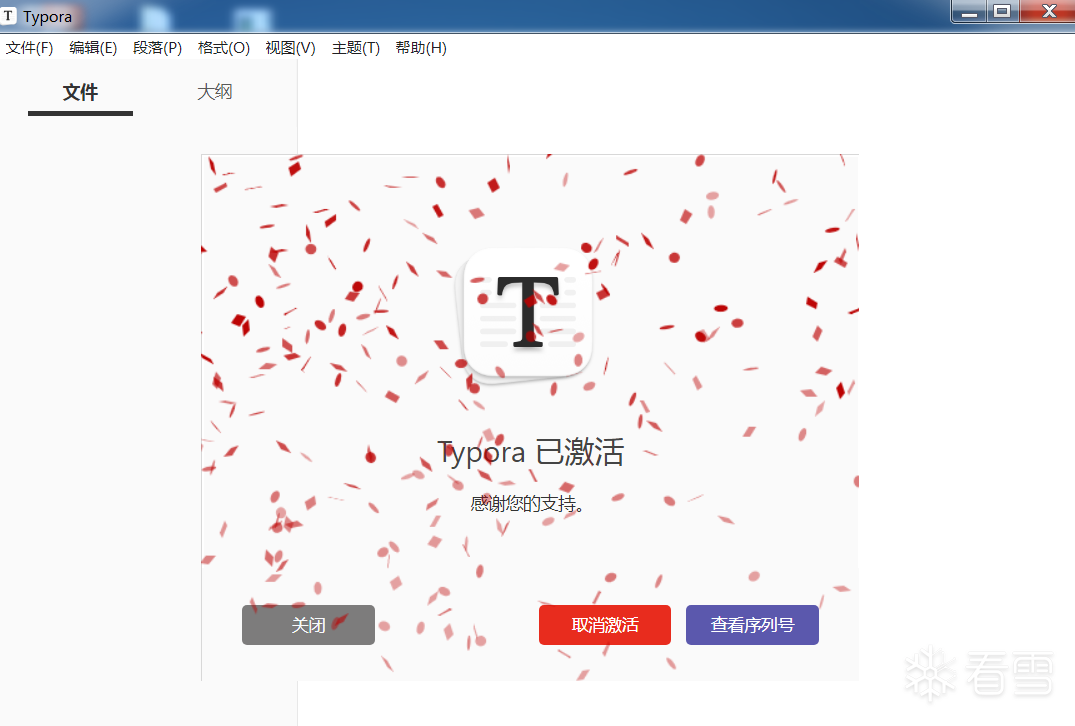Click the gray 关闭 button
Image resolution: width=1075 pixels, height=726 pixels.
(309, 625)
